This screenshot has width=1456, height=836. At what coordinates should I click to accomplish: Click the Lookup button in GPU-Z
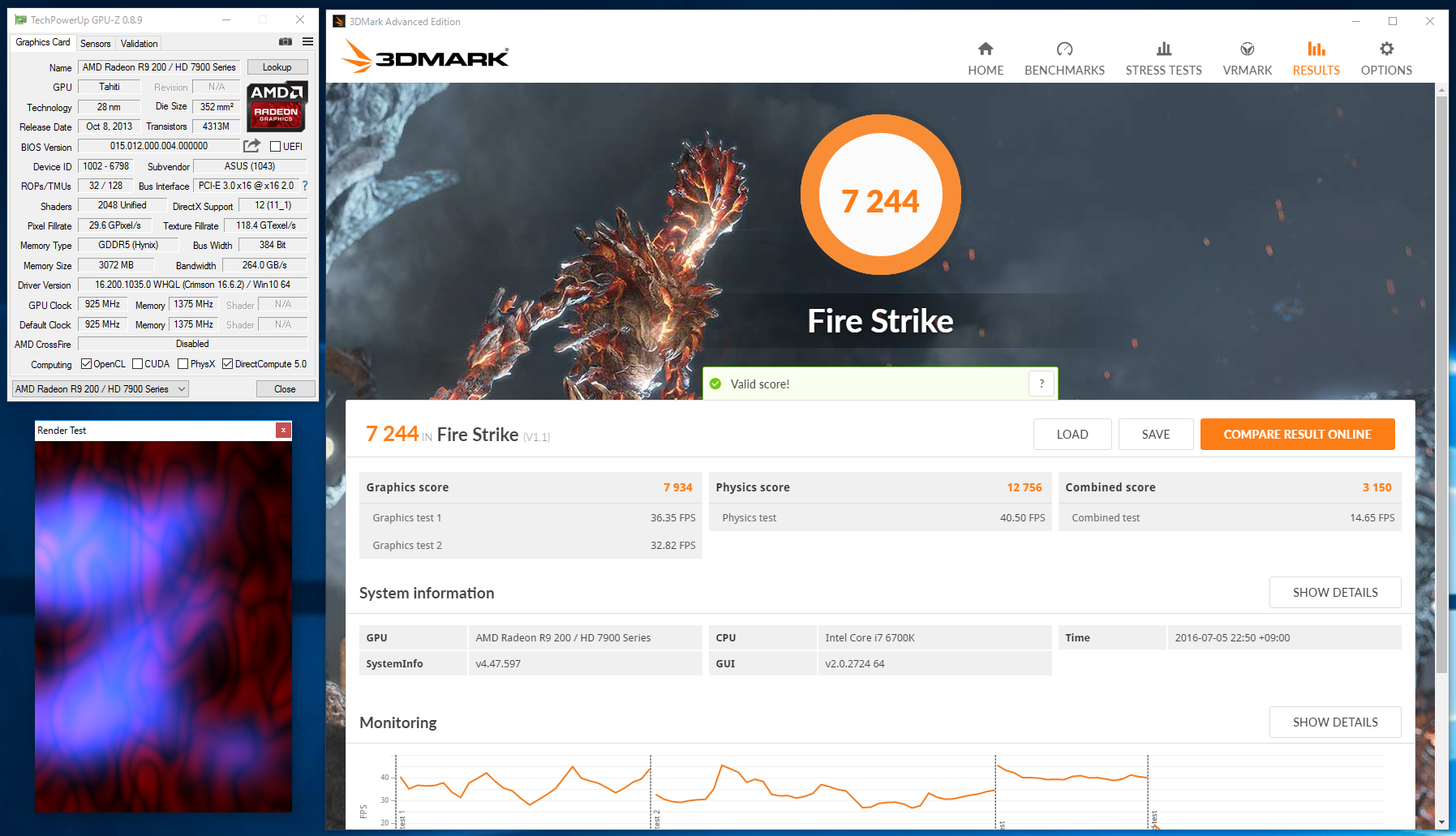pyautogui.click(x=277, y=67)
